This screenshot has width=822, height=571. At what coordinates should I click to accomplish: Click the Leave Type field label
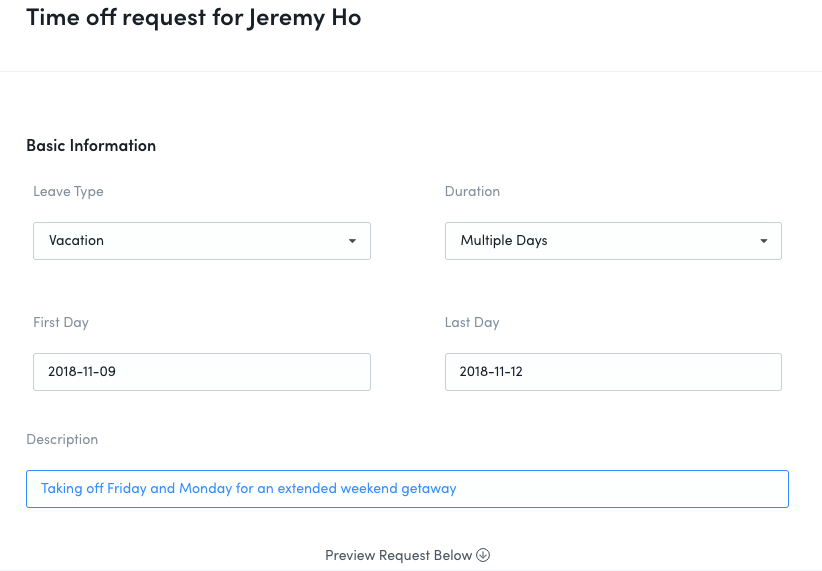(68, 191)
